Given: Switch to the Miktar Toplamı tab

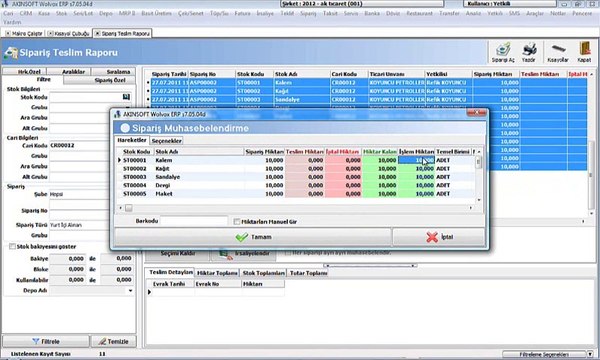Looking at the screenshot, I should tap(217, 273).
